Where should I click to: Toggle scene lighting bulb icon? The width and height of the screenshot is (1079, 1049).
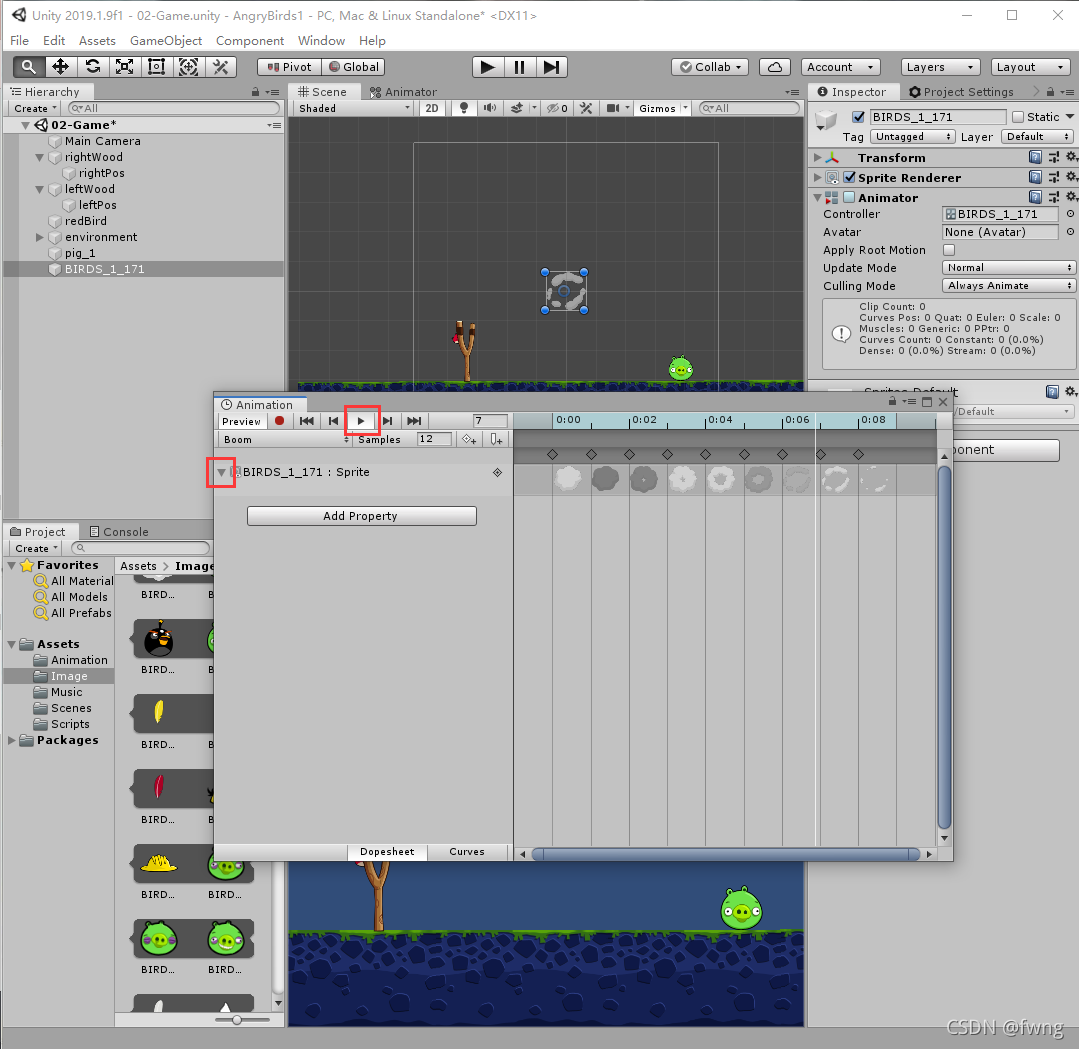464,108
